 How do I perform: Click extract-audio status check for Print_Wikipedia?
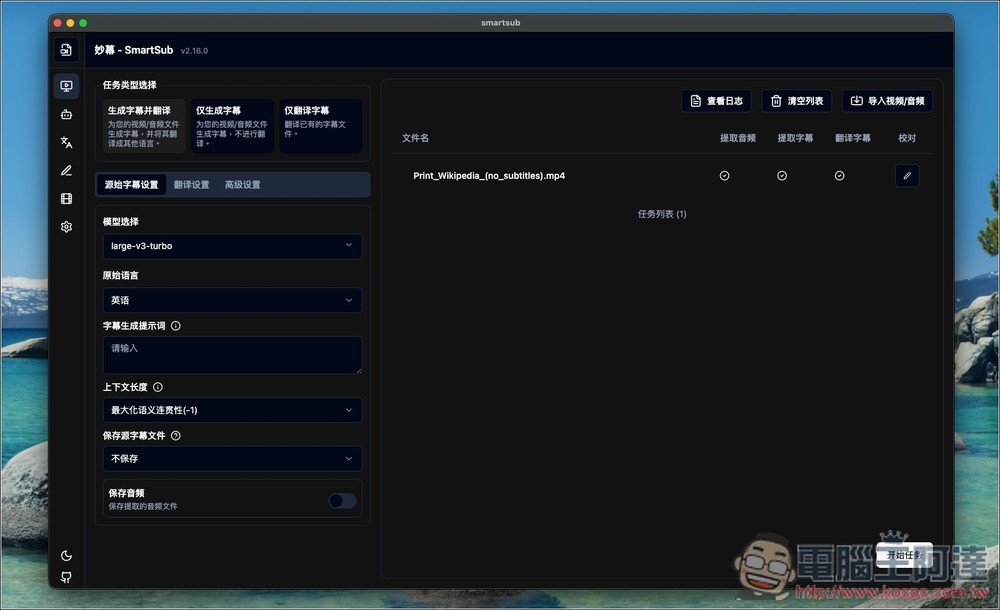(724, 175)
